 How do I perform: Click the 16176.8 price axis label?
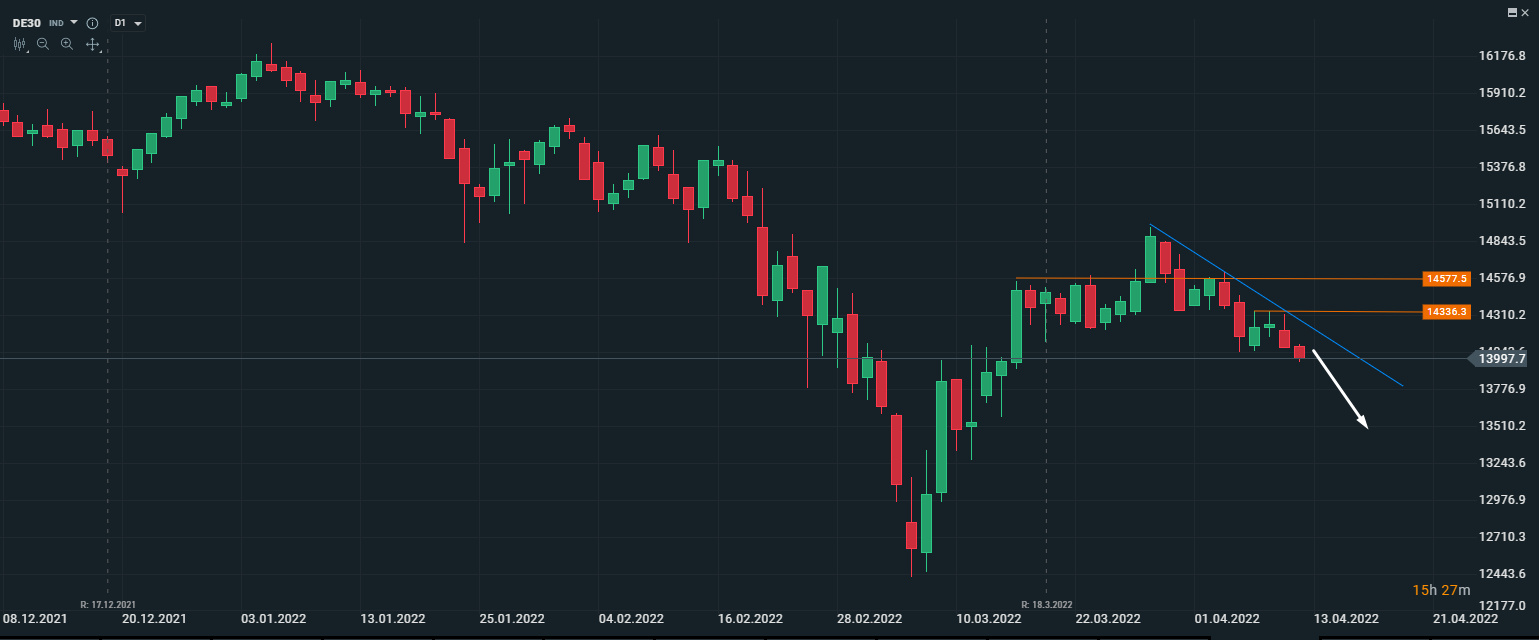click(1501, 56)
